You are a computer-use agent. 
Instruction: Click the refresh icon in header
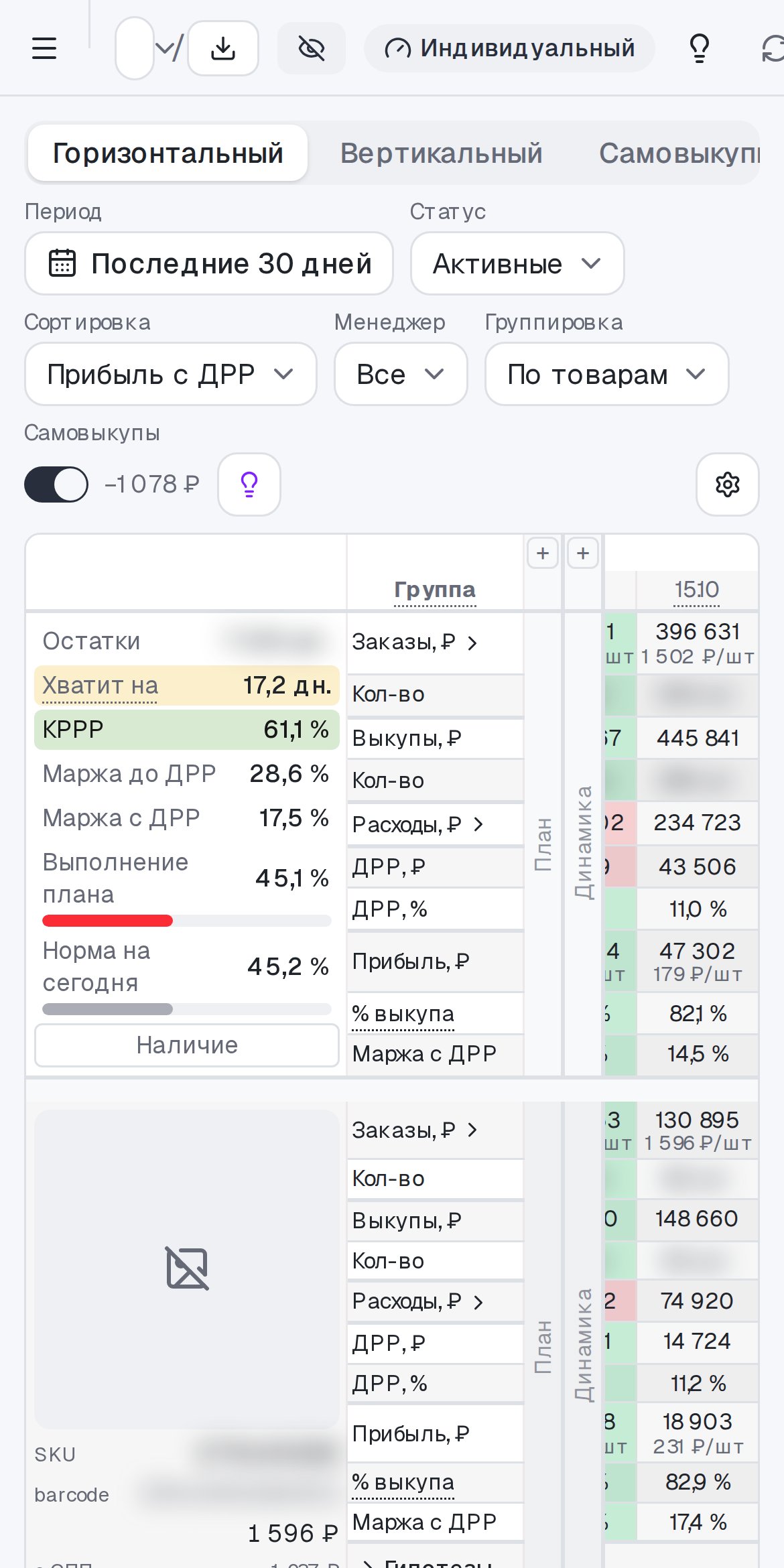pos(773,48)
